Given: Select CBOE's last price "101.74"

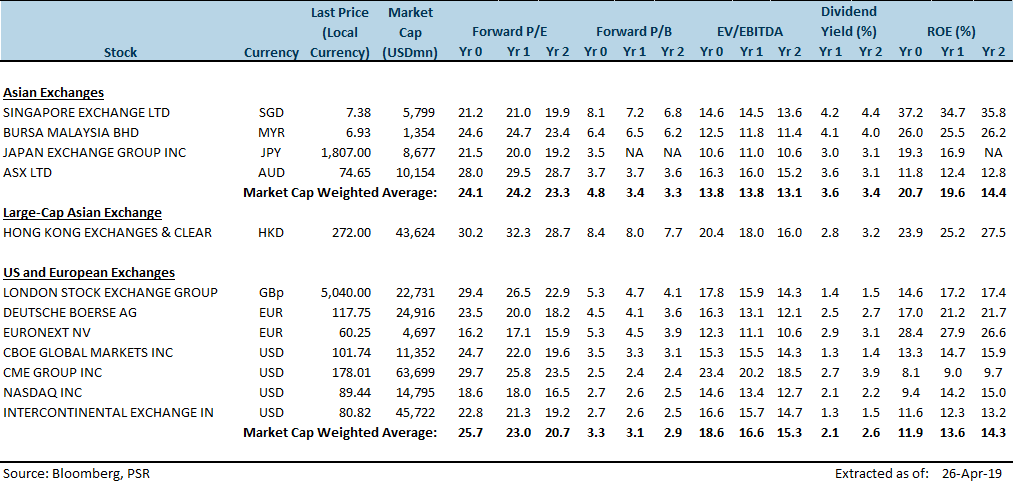Looking at the screenshot, I should [353, 353].
